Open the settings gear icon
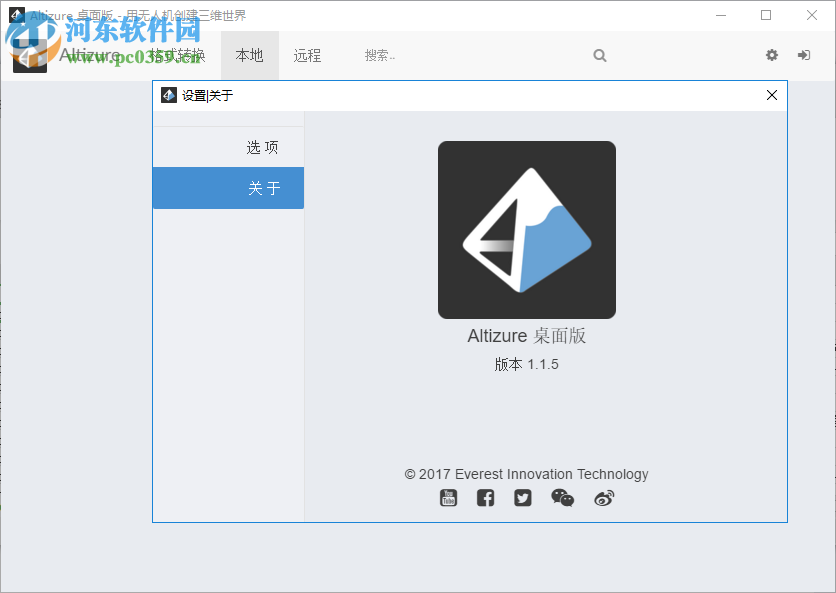The height and width of the screenshot is (593, 836). click(x=771, y=55)
